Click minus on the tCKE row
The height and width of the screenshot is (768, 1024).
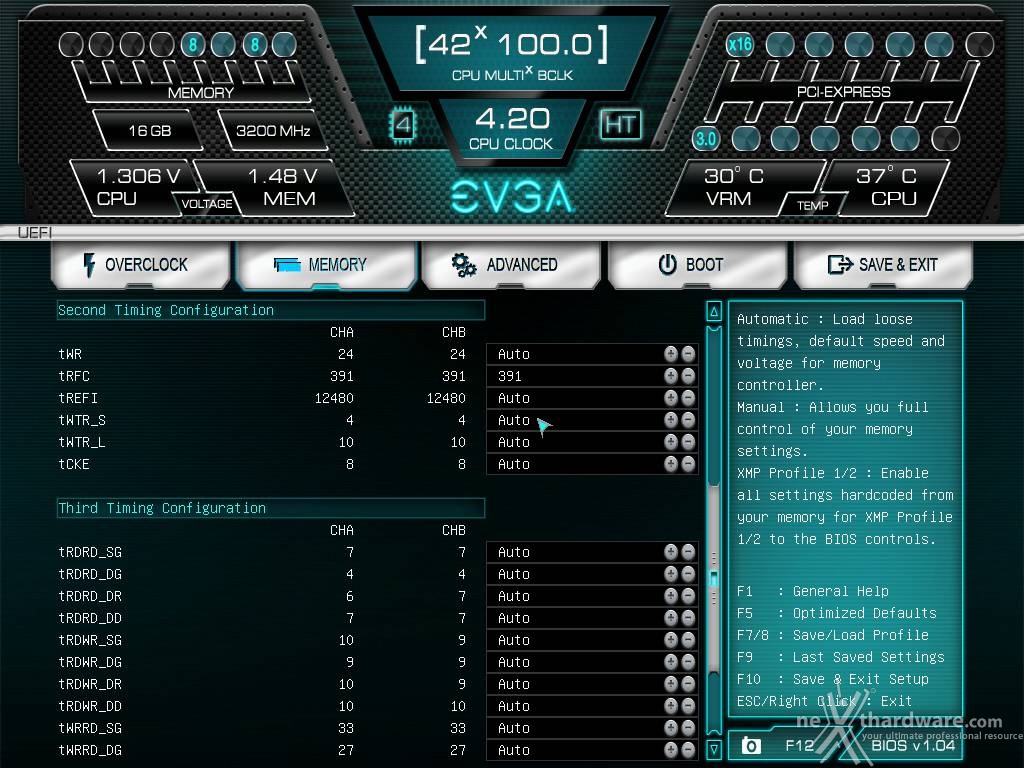[688, 464]
